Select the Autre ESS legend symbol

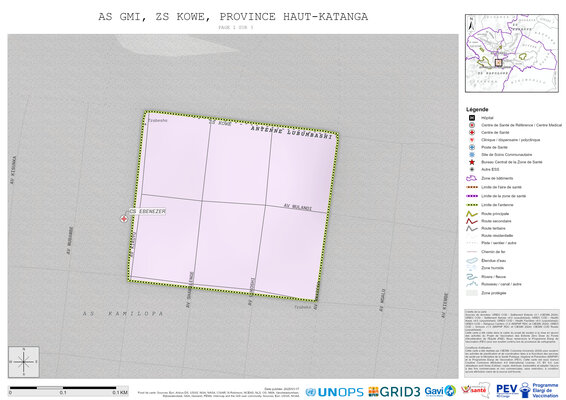(x=471, y=169)
